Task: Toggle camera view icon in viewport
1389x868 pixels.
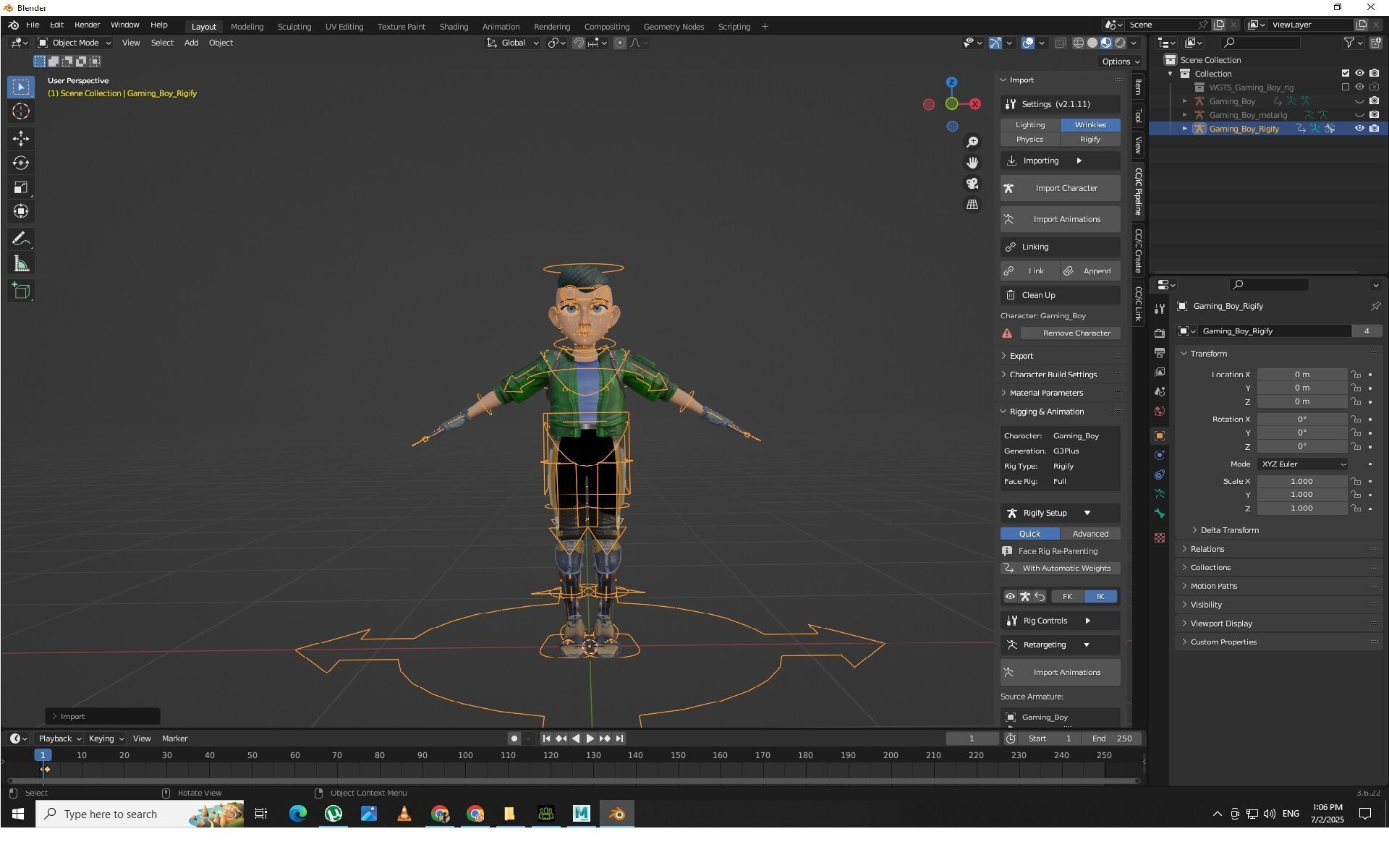Action: pyautogui.click(x=972, y=184)
